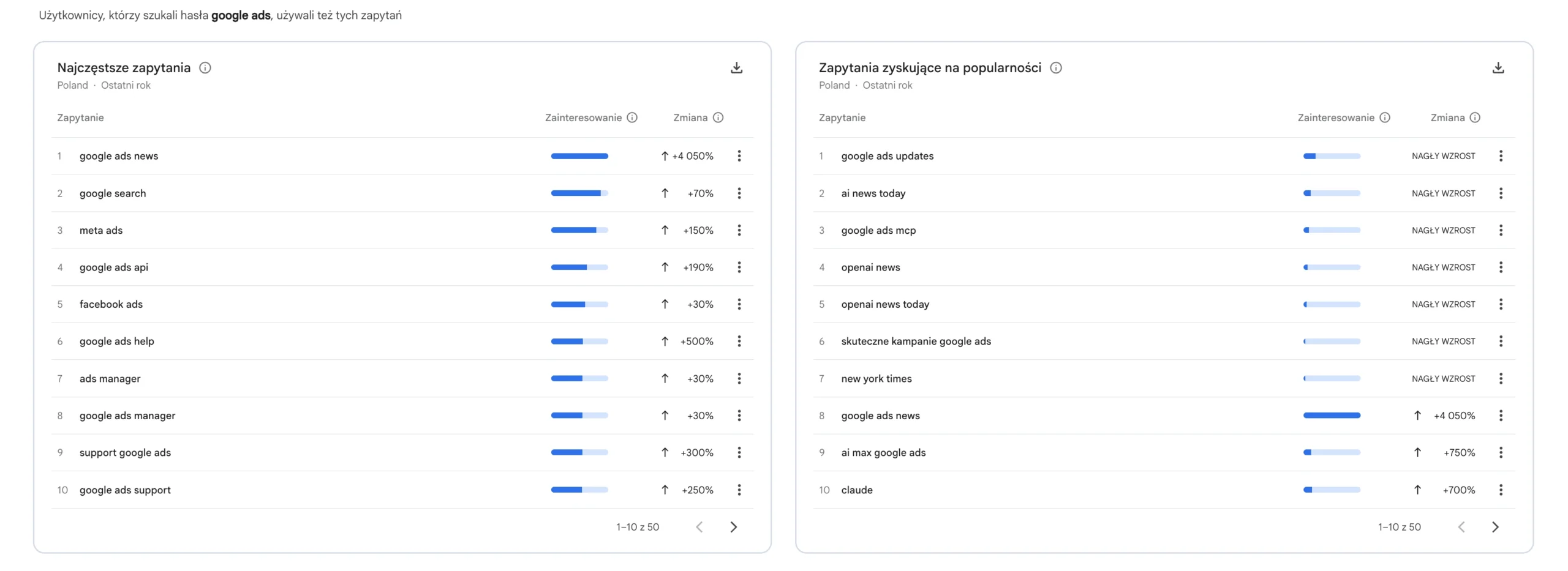Click interest bar for google ads updates row

pos(1332,156)
